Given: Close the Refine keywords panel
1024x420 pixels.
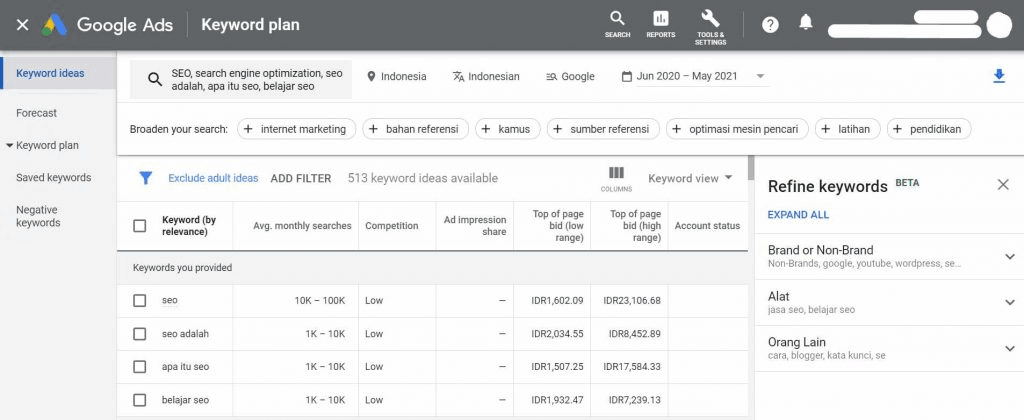Looking at the screenshot, I should (x=1002, y=185).
